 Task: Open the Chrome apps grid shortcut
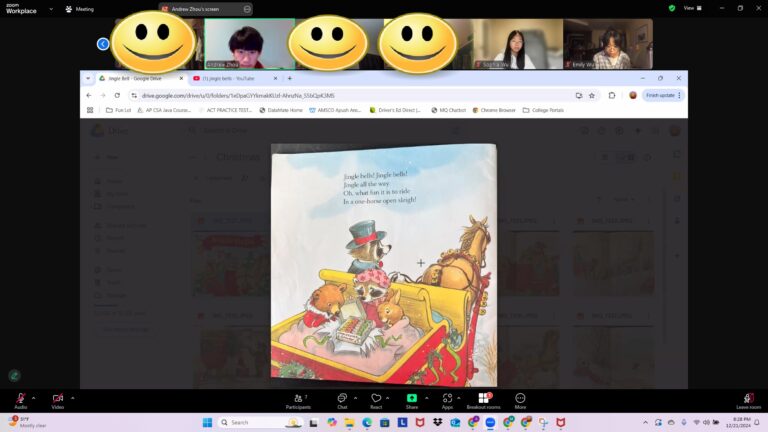(90, 110)
